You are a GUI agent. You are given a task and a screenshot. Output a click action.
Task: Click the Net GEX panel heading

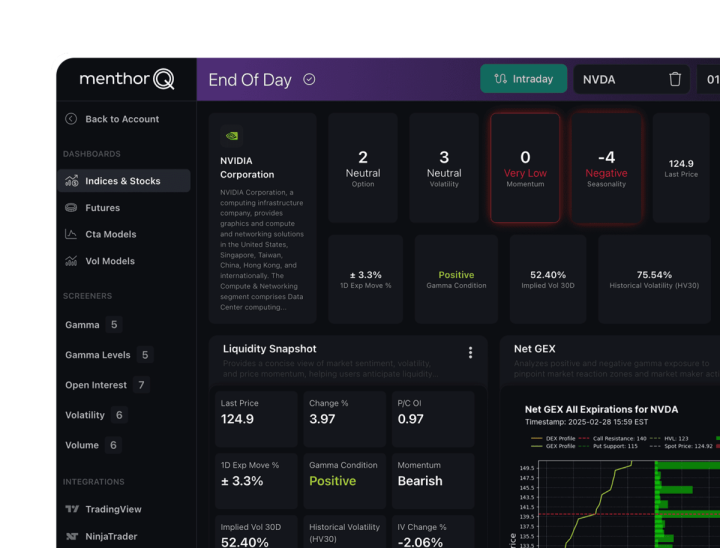click(x=534, y=349)
